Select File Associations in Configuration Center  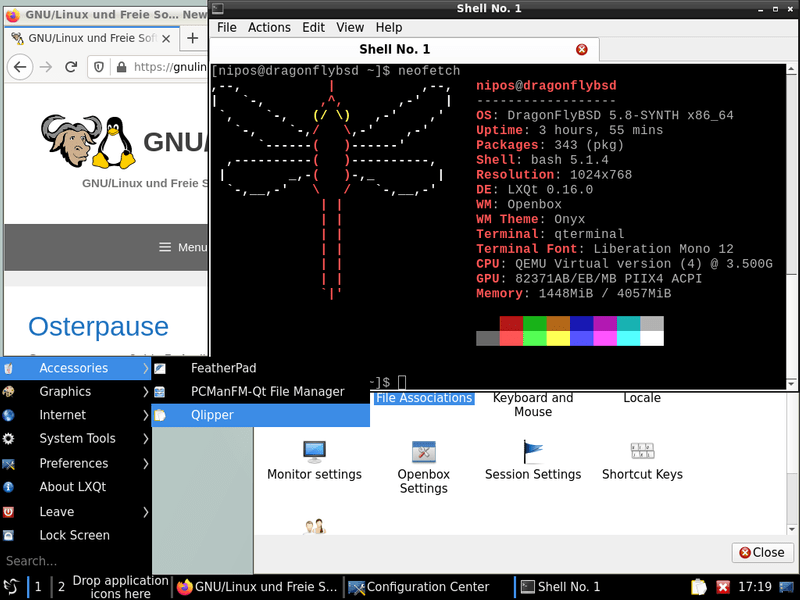tap(424, 398)
